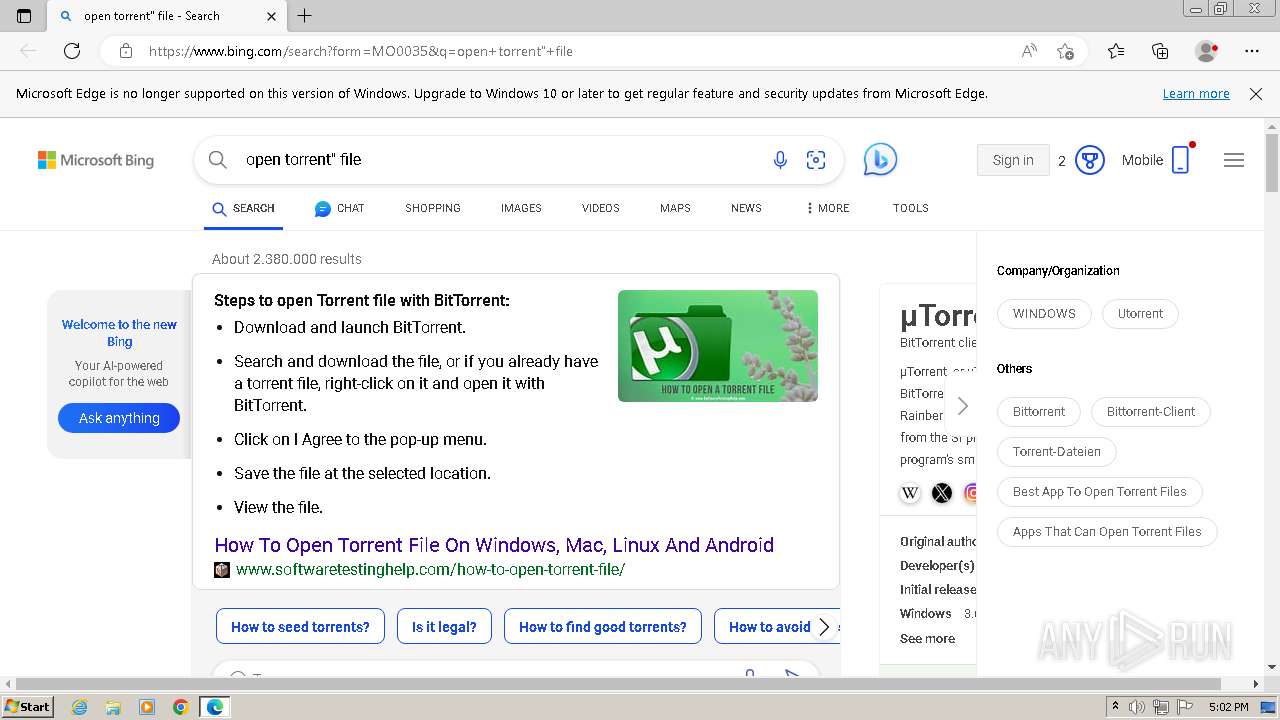Switch to the VIDEOS tab
The image size is (1280, 720).
[x=601, y=208]
